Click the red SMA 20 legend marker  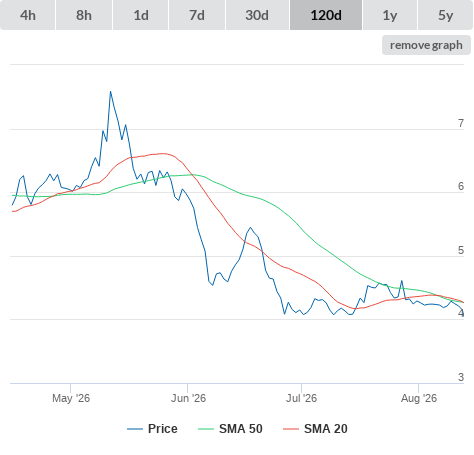[291, 429]
